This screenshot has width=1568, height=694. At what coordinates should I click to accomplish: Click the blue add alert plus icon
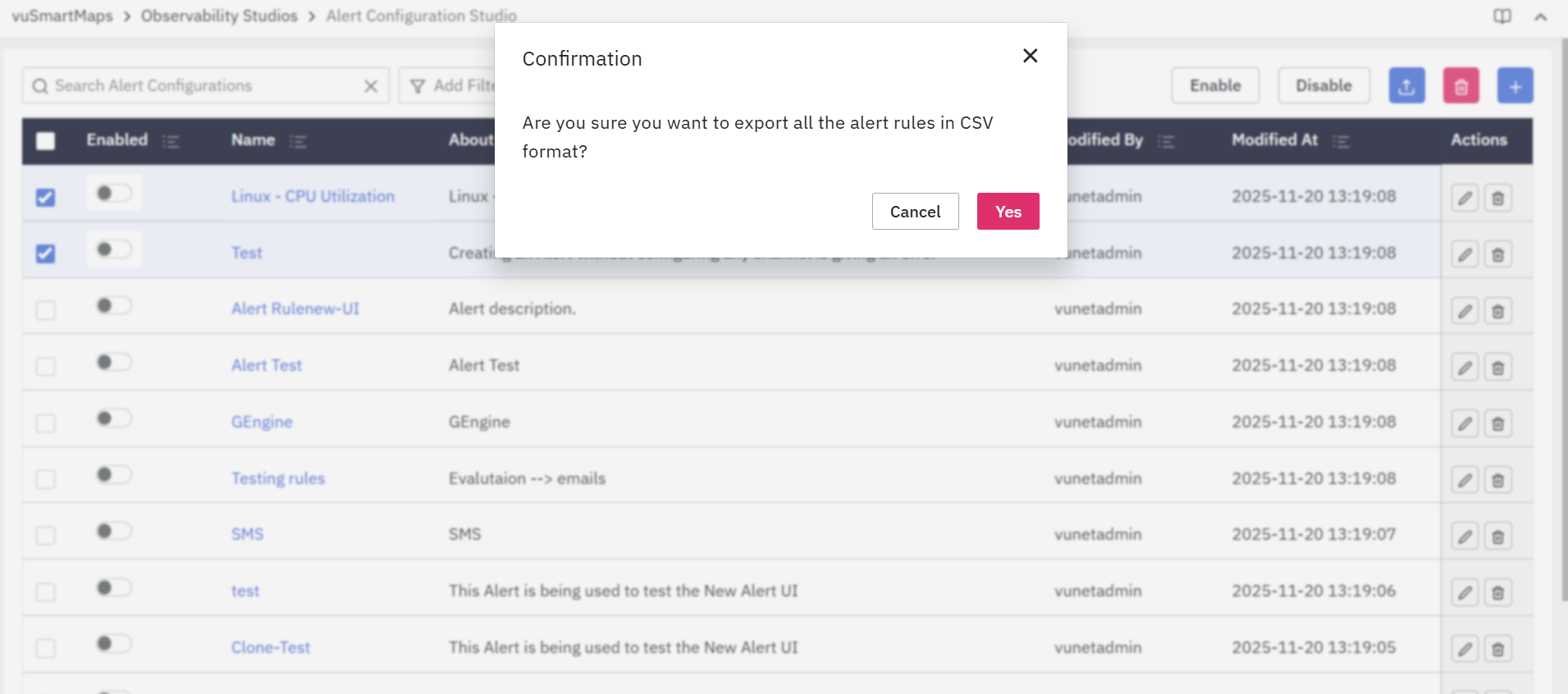tap(1515, 86)
